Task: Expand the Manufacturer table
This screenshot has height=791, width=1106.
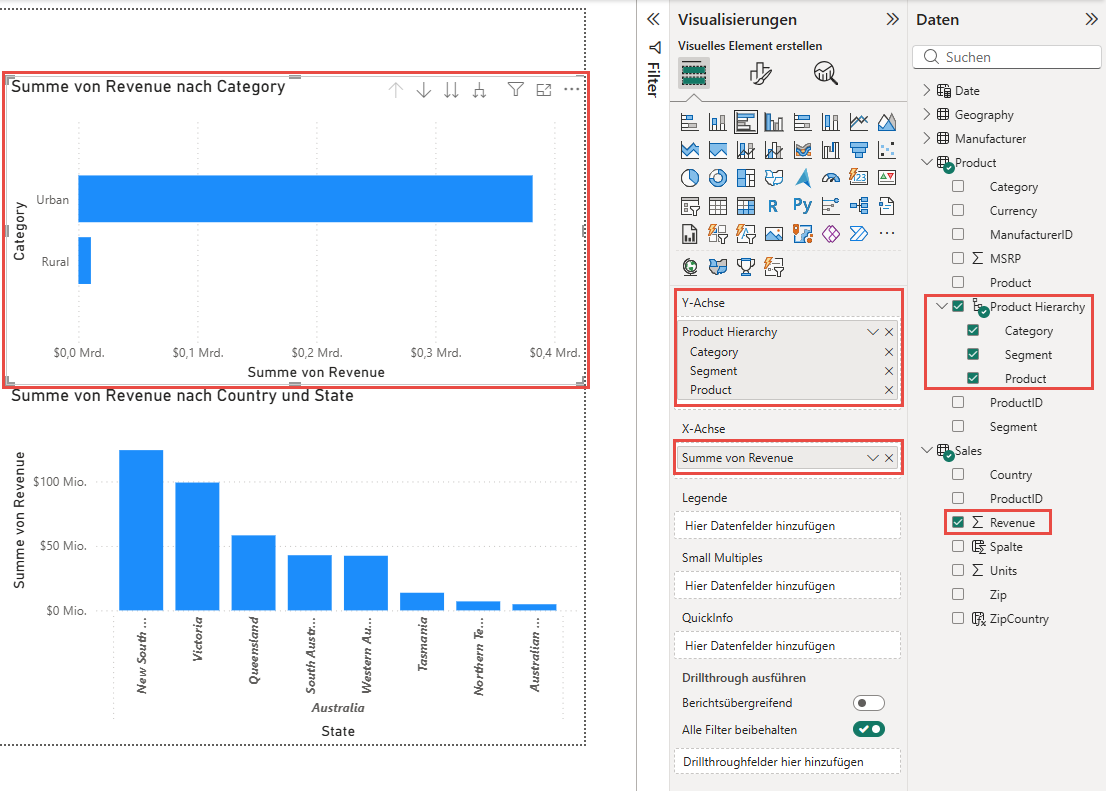Action: tap(927, 138)
